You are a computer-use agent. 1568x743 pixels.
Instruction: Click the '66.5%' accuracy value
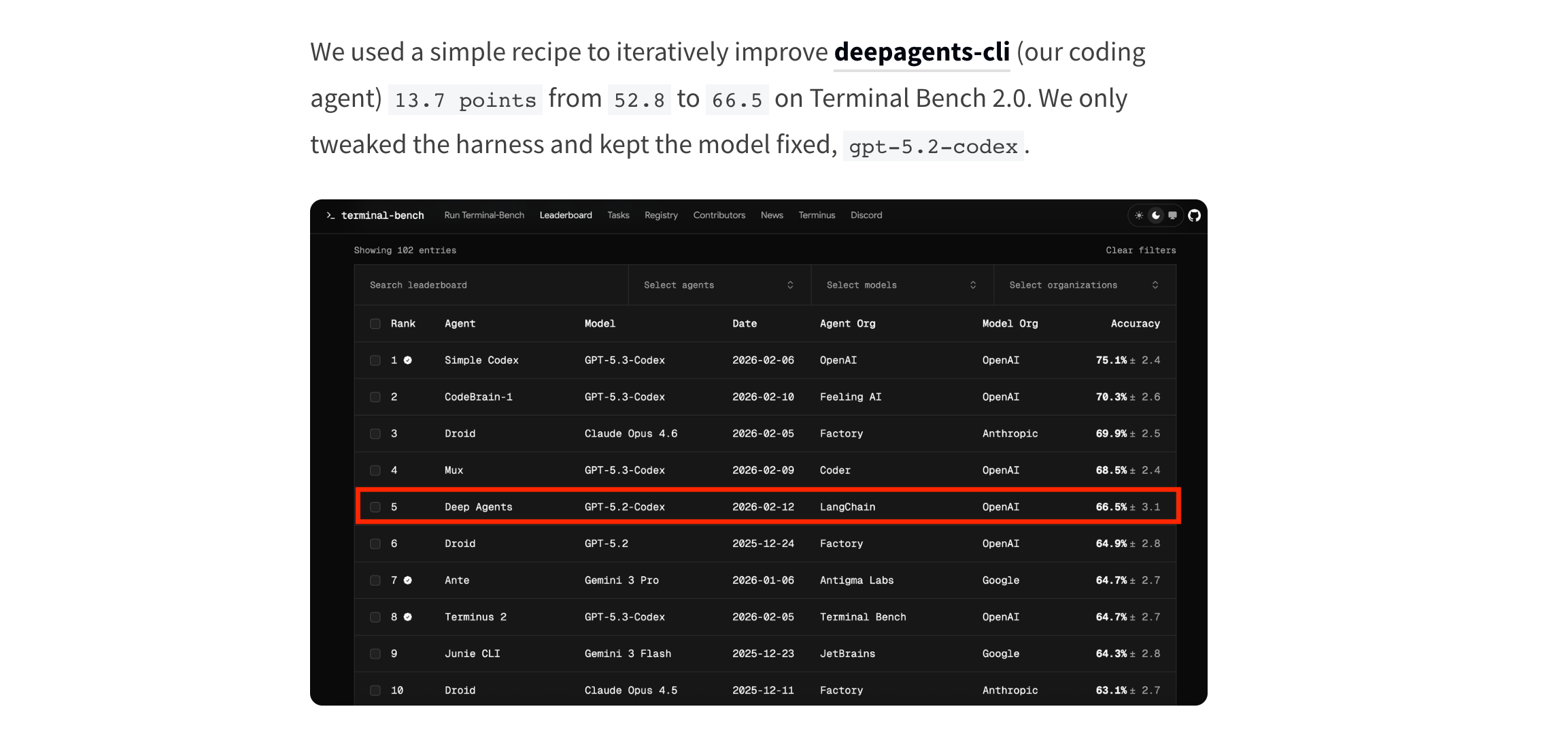pyautogui.click(x=1111, y=508)
